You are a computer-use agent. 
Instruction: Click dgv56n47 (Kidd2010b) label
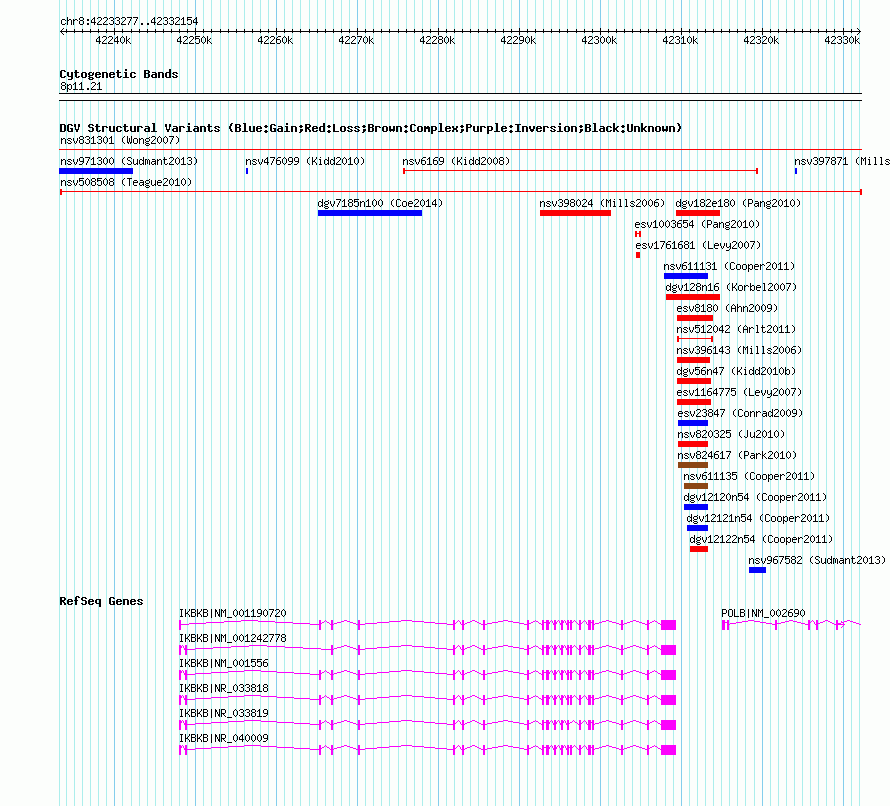click(736, 371)
